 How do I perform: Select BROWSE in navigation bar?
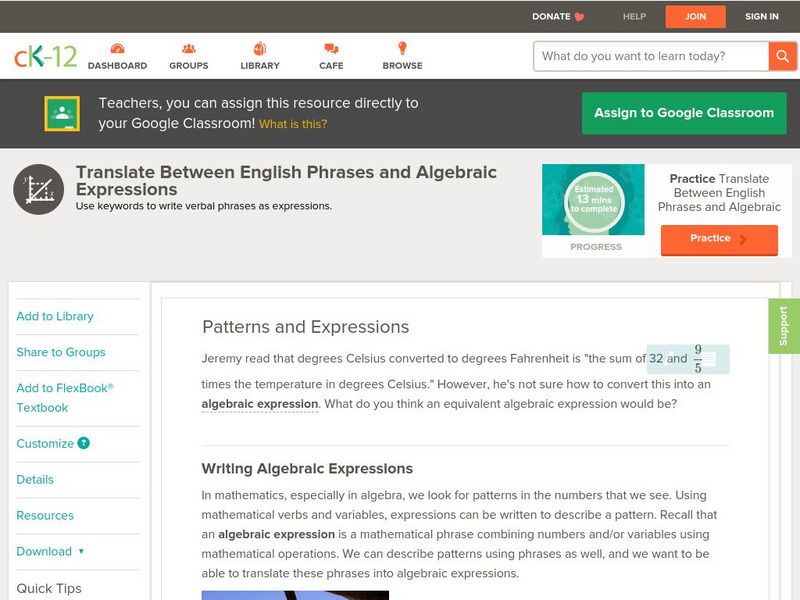point(403,65)
